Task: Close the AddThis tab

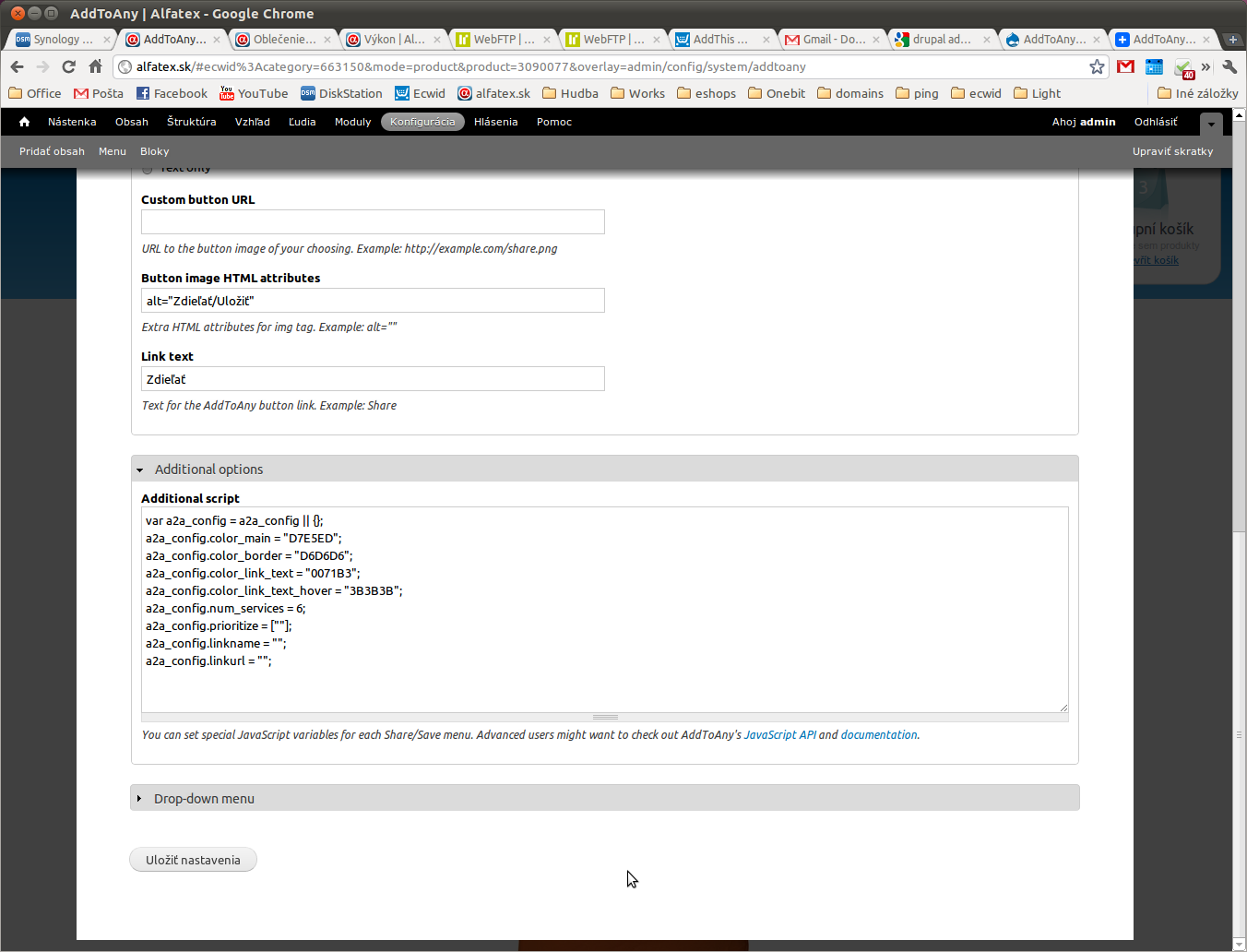Action: click(766, 40)
